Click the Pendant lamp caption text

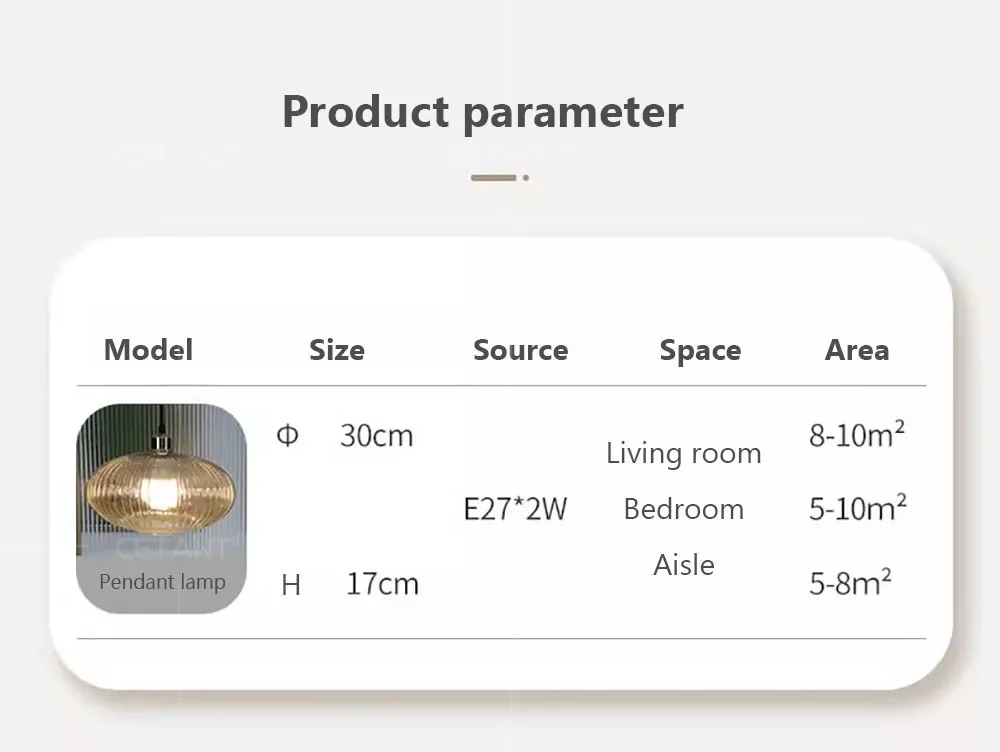162,582
